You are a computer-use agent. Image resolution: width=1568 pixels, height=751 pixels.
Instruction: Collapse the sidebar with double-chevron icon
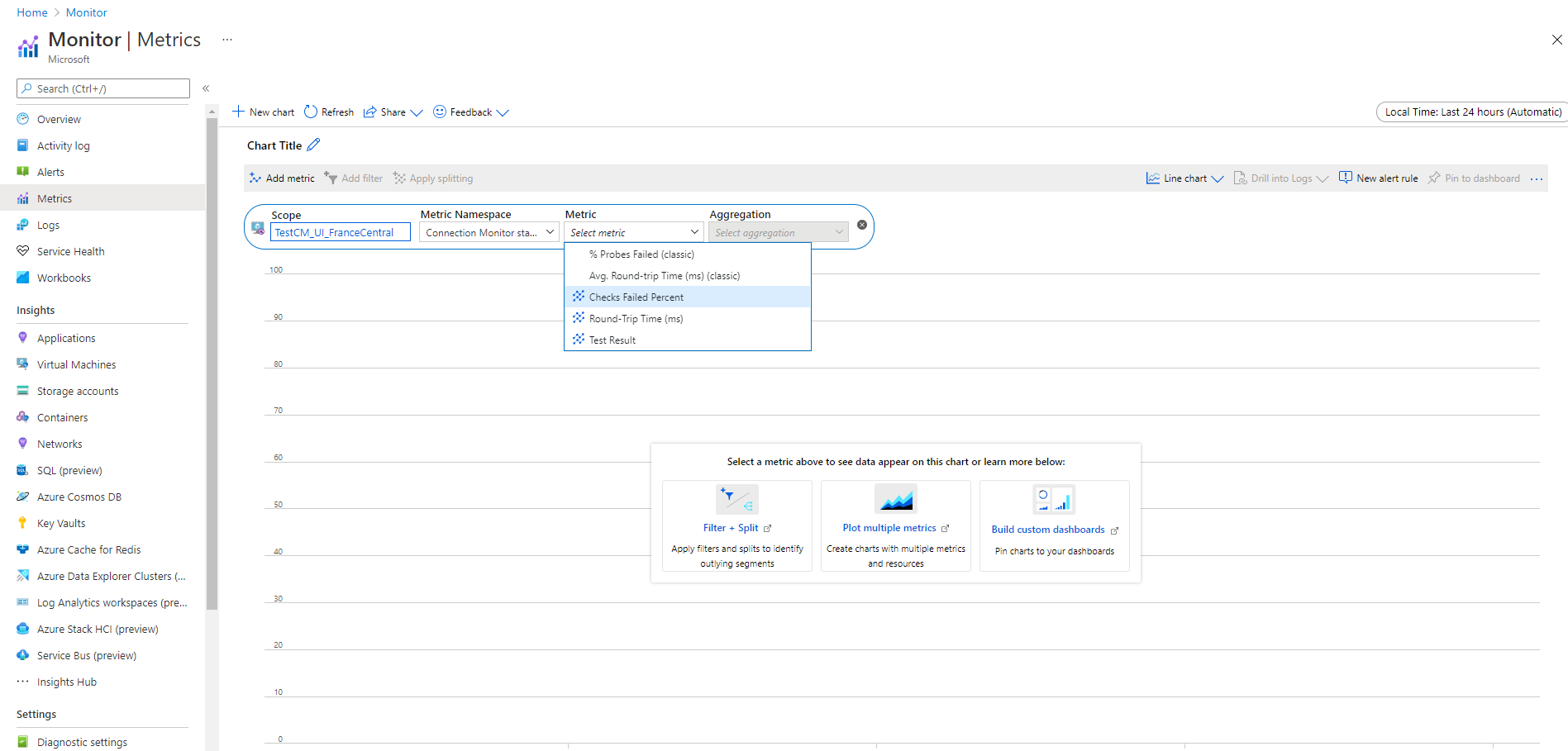(x=206, y=88)
